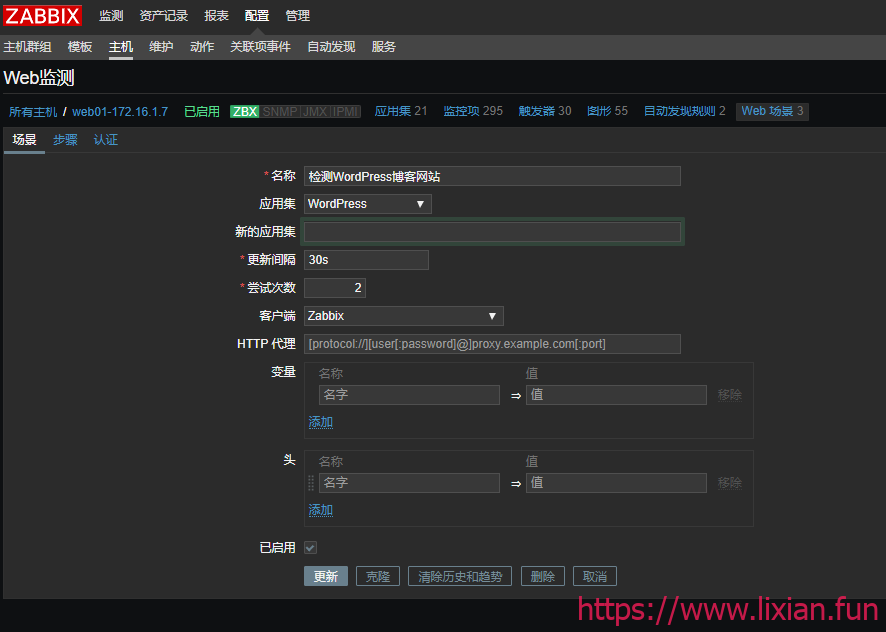The image size is (886, 632).
Task: Open Web 场景 3 link
Action: point(772,111)
